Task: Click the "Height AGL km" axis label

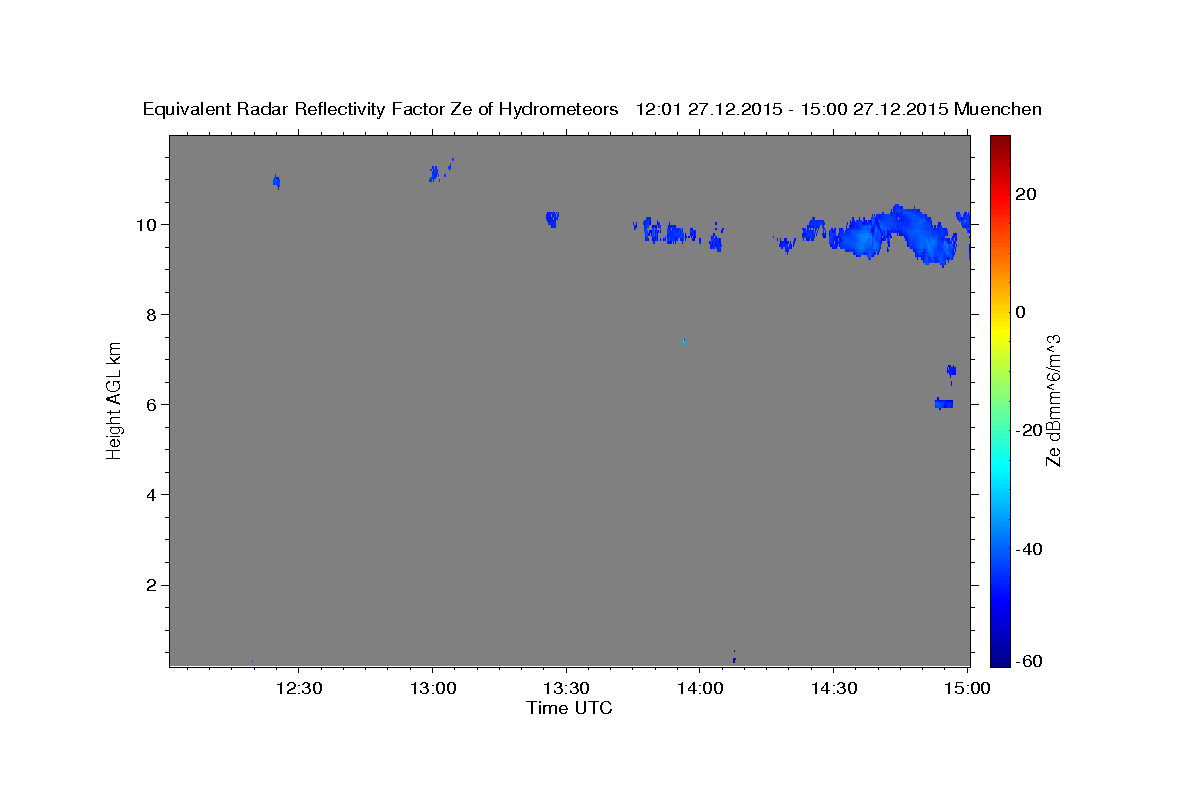Action: pos(114,399)
